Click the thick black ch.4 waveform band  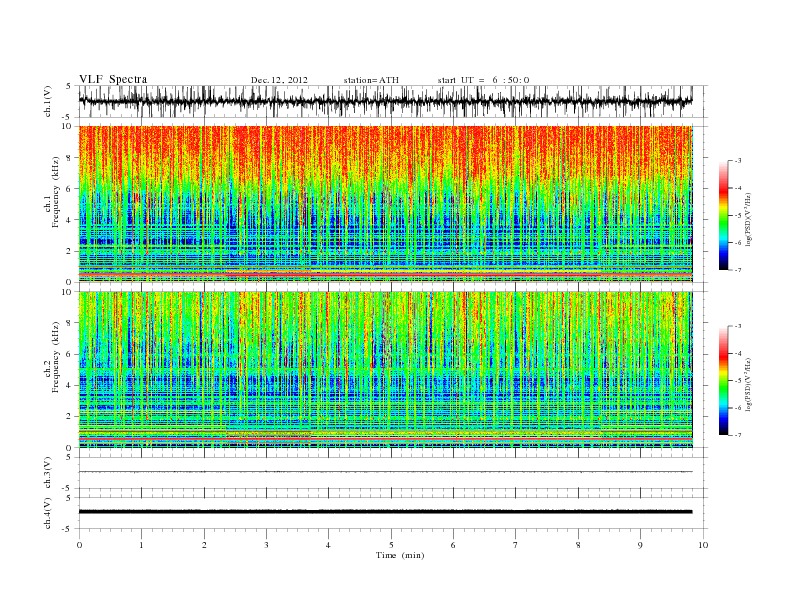pyautogui.click(x=385, y=512)
